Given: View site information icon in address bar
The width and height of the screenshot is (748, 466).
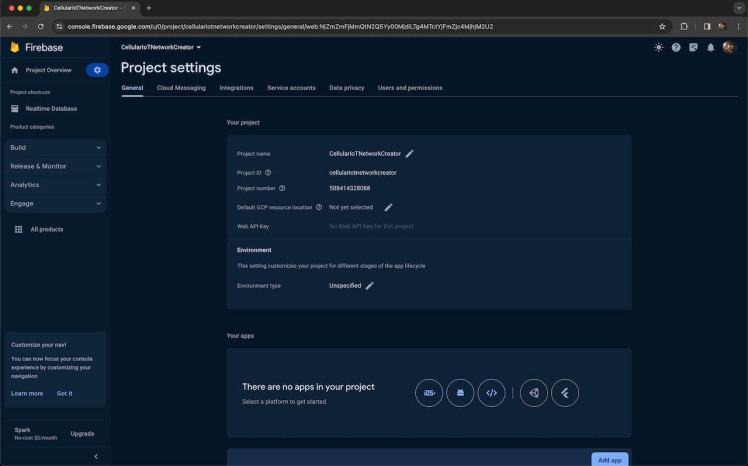Looking at the screenshot, I should tap(59, 27).
